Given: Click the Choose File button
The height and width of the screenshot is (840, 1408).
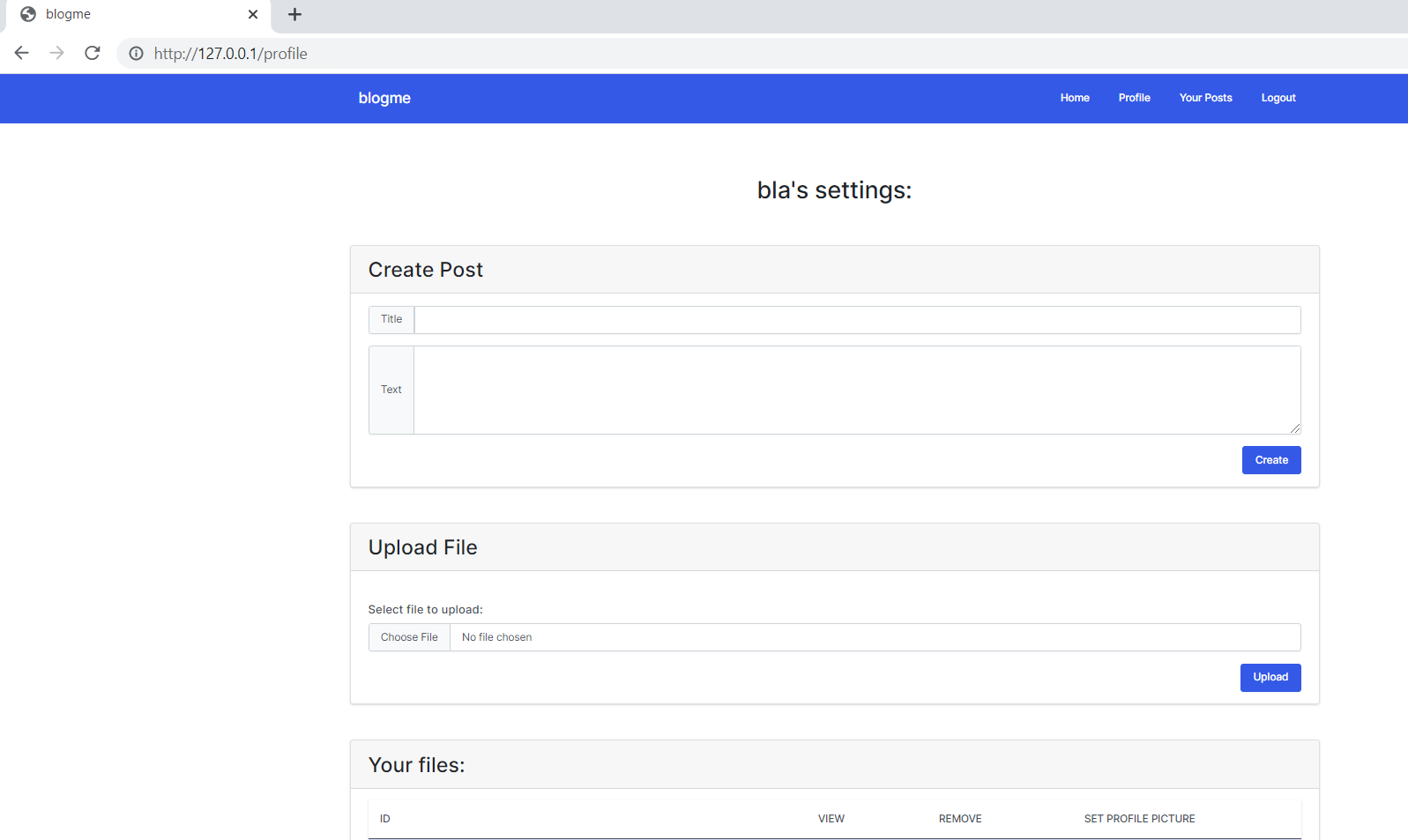Looking at the screenshot, I should (x=409, y=637).
